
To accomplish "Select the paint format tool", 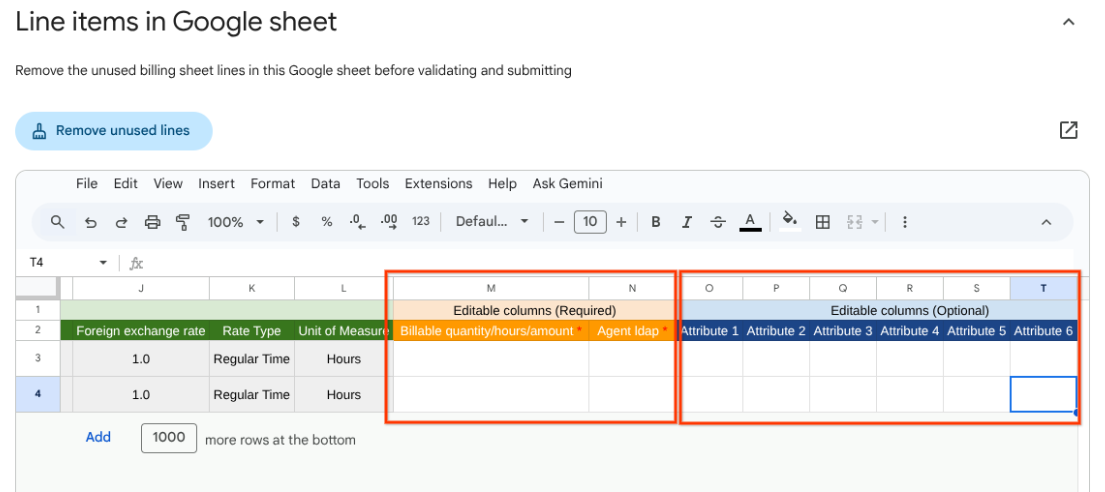I will coord(183,222).
